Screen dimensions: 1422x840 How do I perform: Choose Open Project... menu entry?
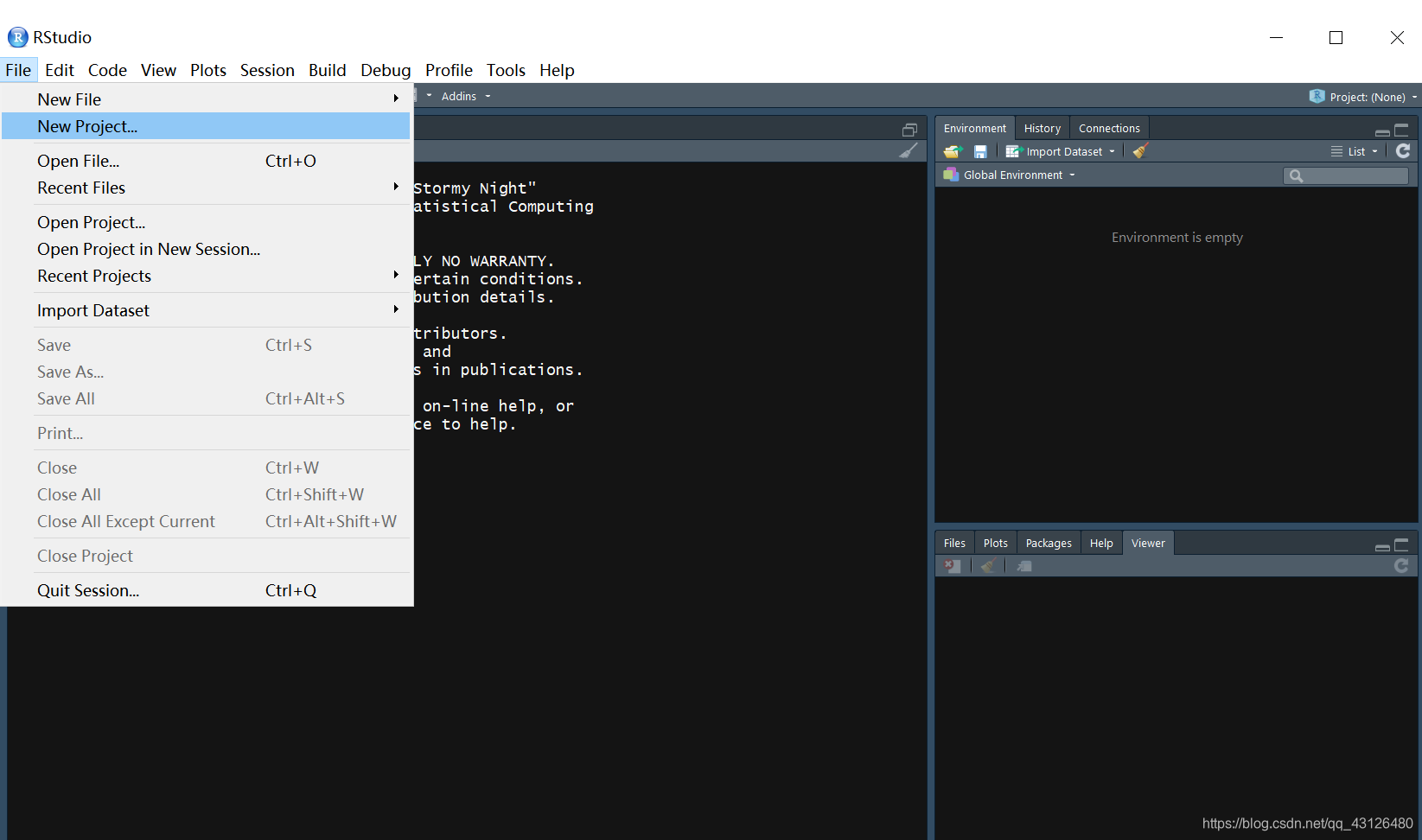pyautogui.click(x=206, y=222)
